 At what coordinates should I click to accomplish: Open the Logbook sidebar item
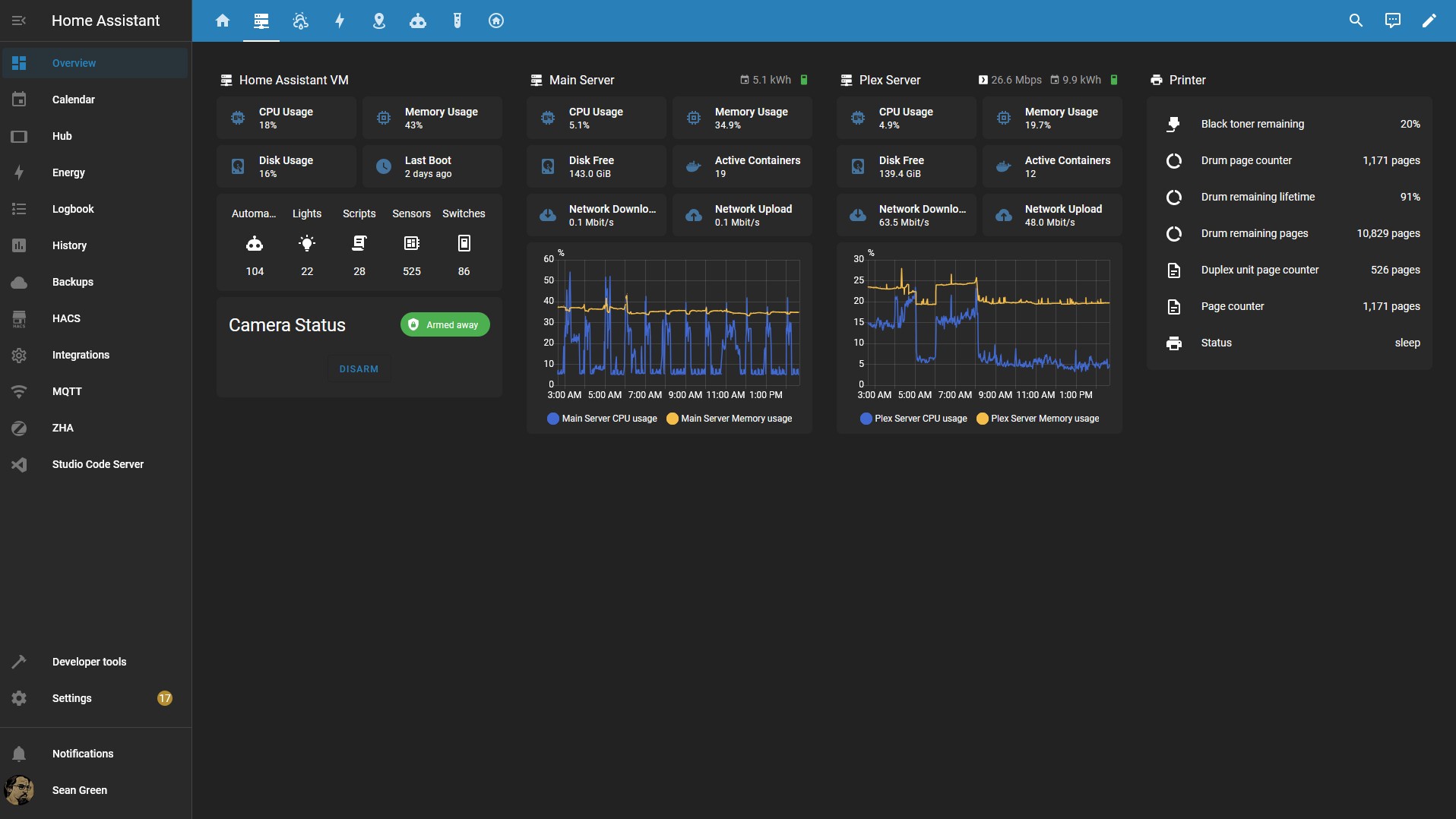point(95,209)
